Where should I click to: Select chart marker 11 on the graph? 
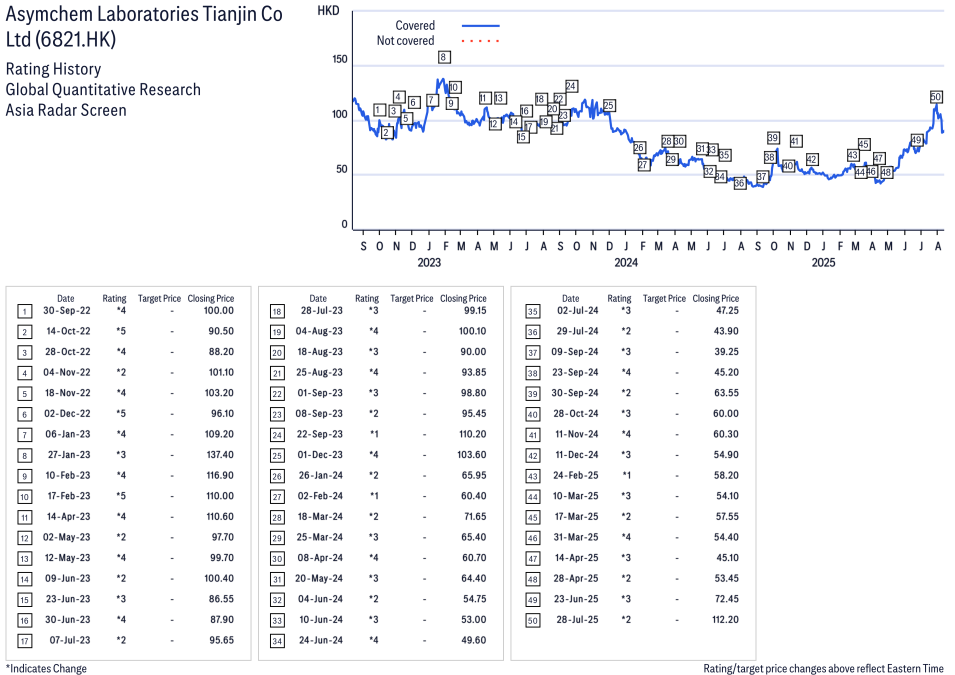[x=485, y=98]
